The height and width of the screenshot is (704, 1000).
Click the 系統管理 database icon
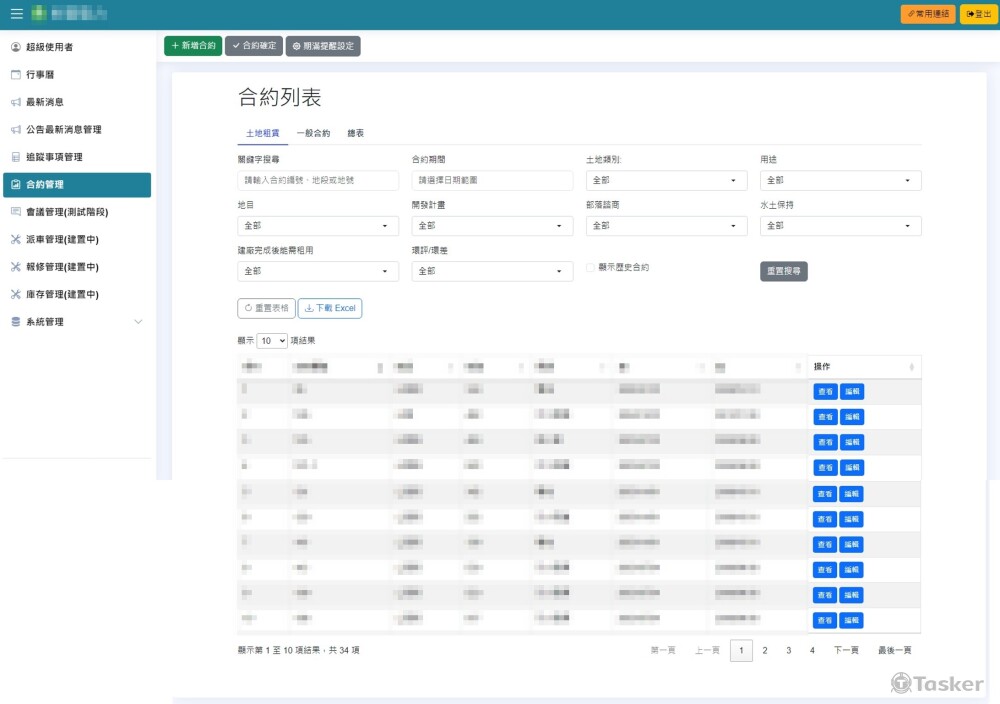pos(16,322)
